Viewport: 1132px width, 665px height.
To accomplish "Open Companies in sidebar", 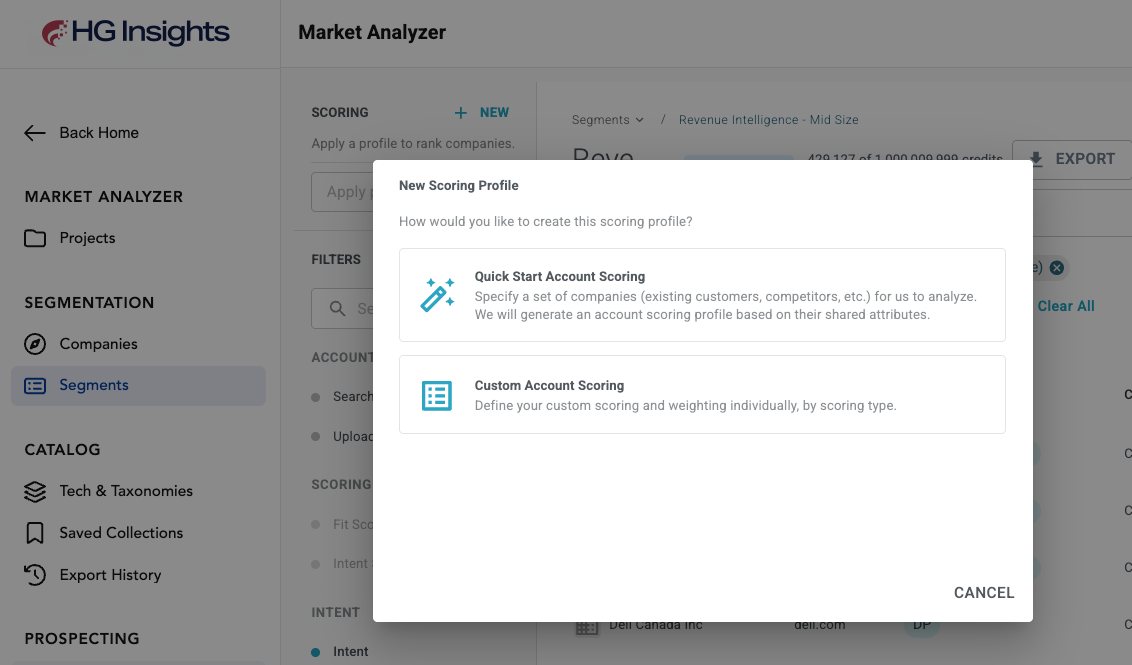I will tap(98, 344).
